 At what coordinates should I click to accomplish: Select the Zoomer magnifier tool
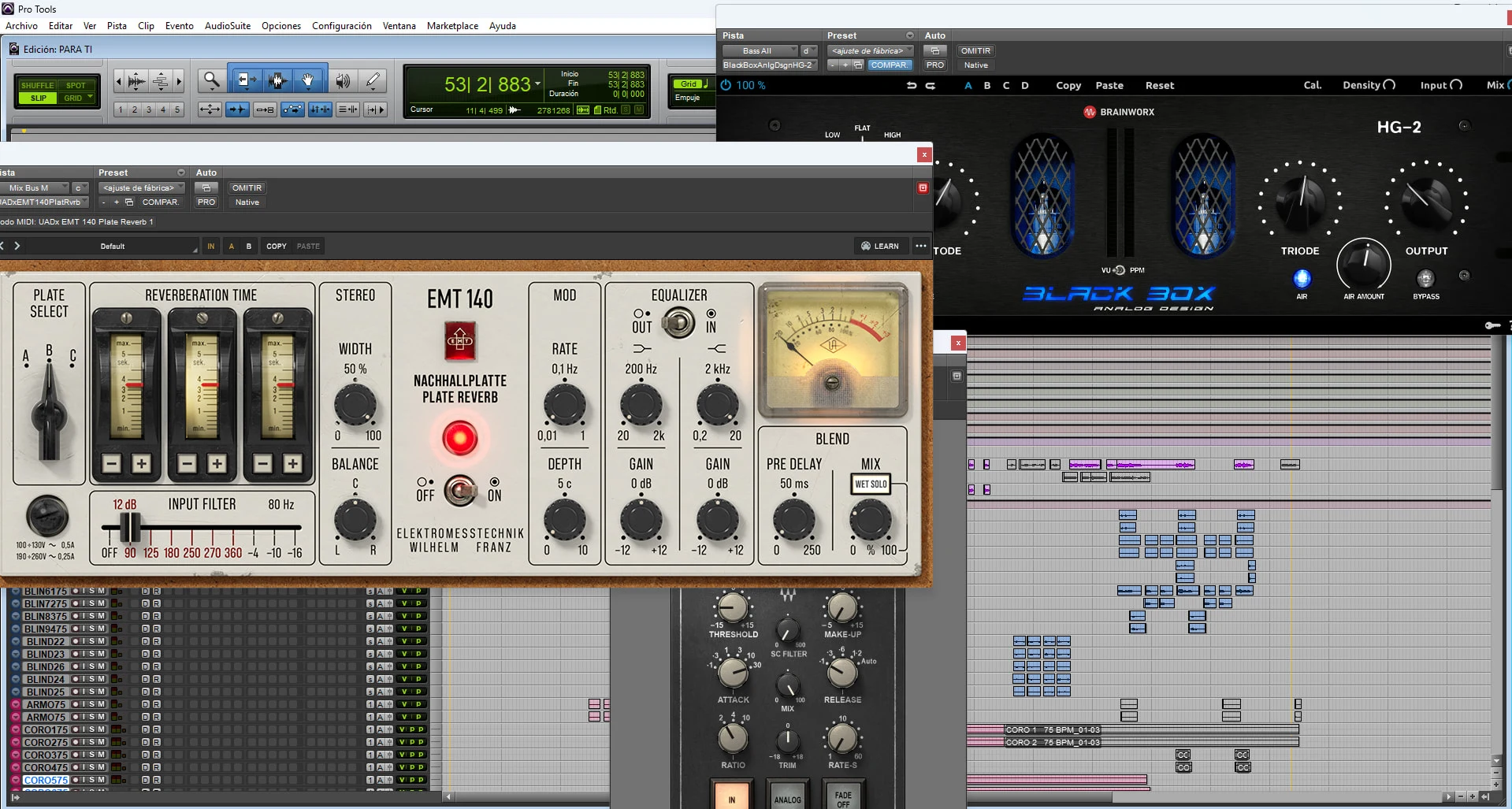tap(211, 80)
